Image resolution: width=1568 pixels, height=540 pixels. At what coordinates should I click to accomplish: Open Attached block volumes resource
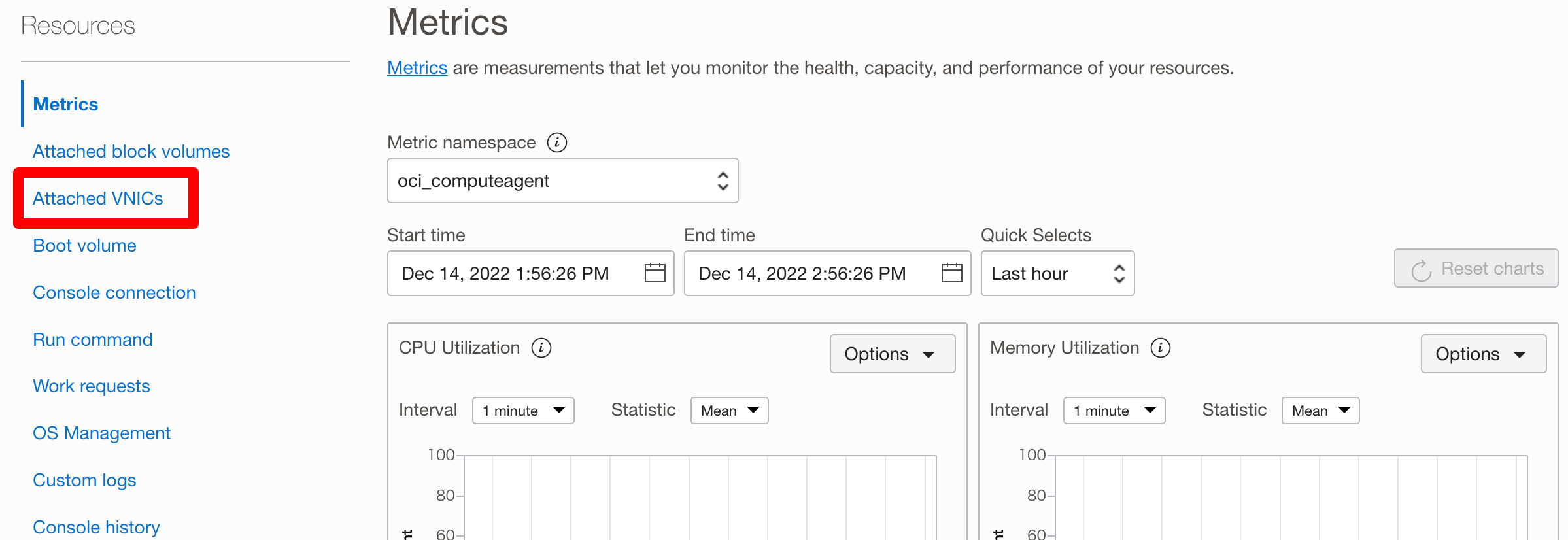(131, 152)
